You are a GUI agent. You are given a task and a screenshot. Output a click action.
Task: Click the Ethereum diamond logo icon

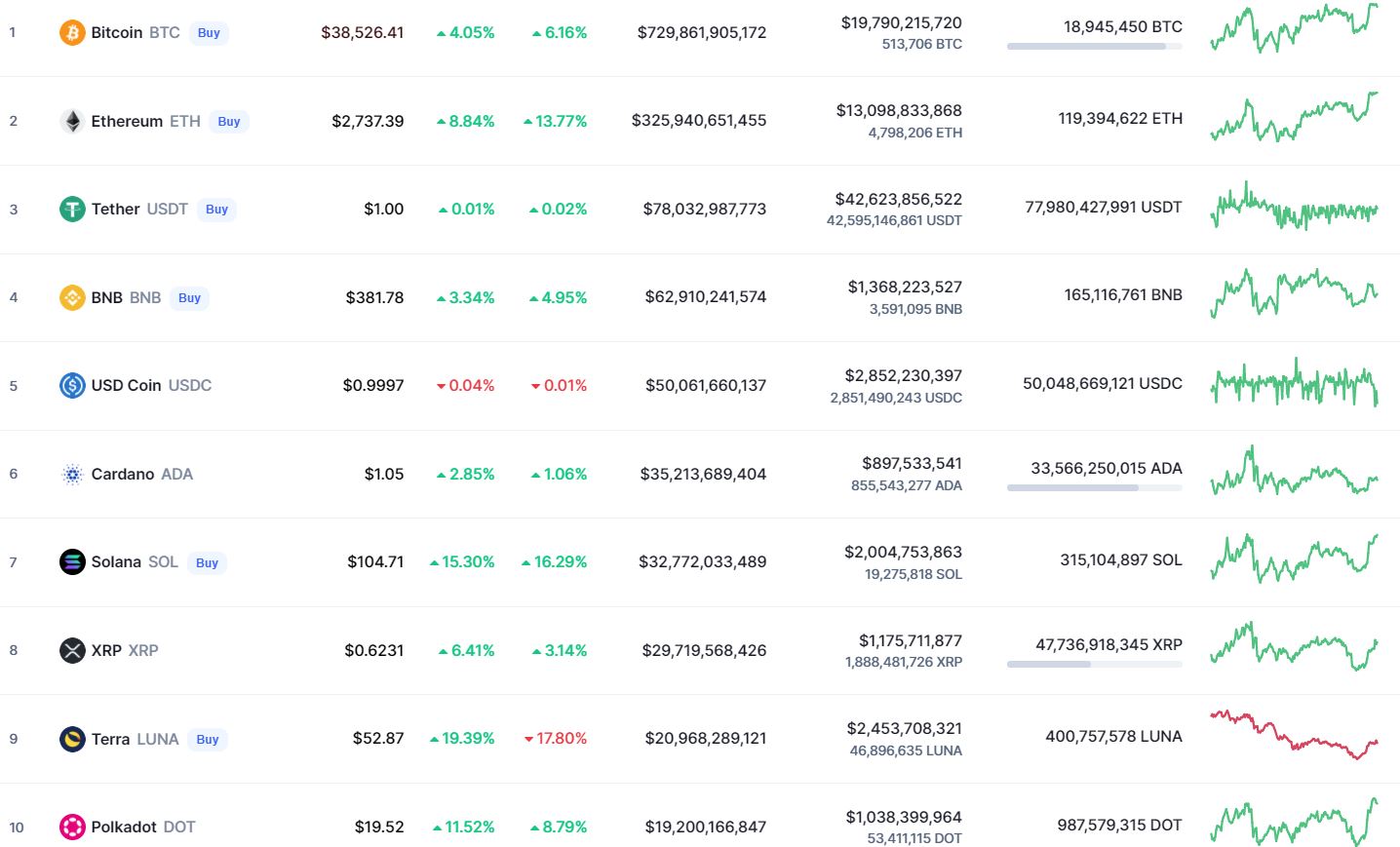[x=72, y=121]
